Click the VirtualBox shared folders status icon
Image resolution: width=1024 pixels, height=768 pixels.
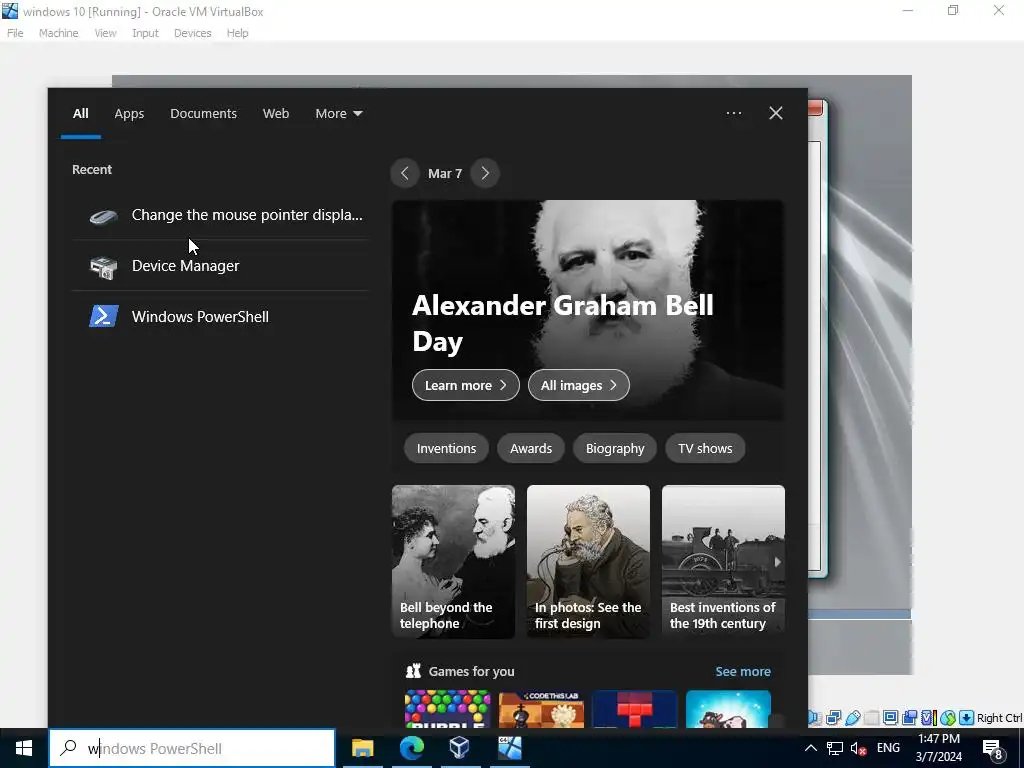click(x=871, y=718)
